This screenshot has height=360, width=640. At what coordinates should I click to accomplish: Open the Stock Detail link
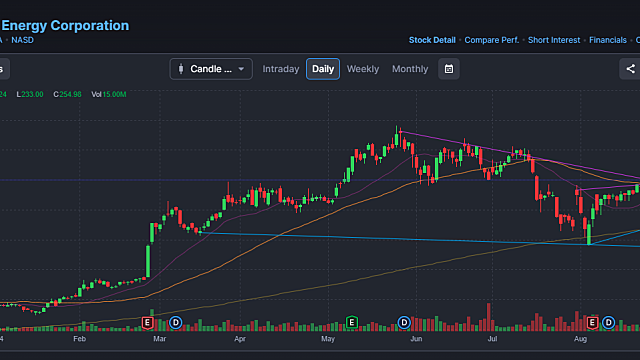[432, 40]
